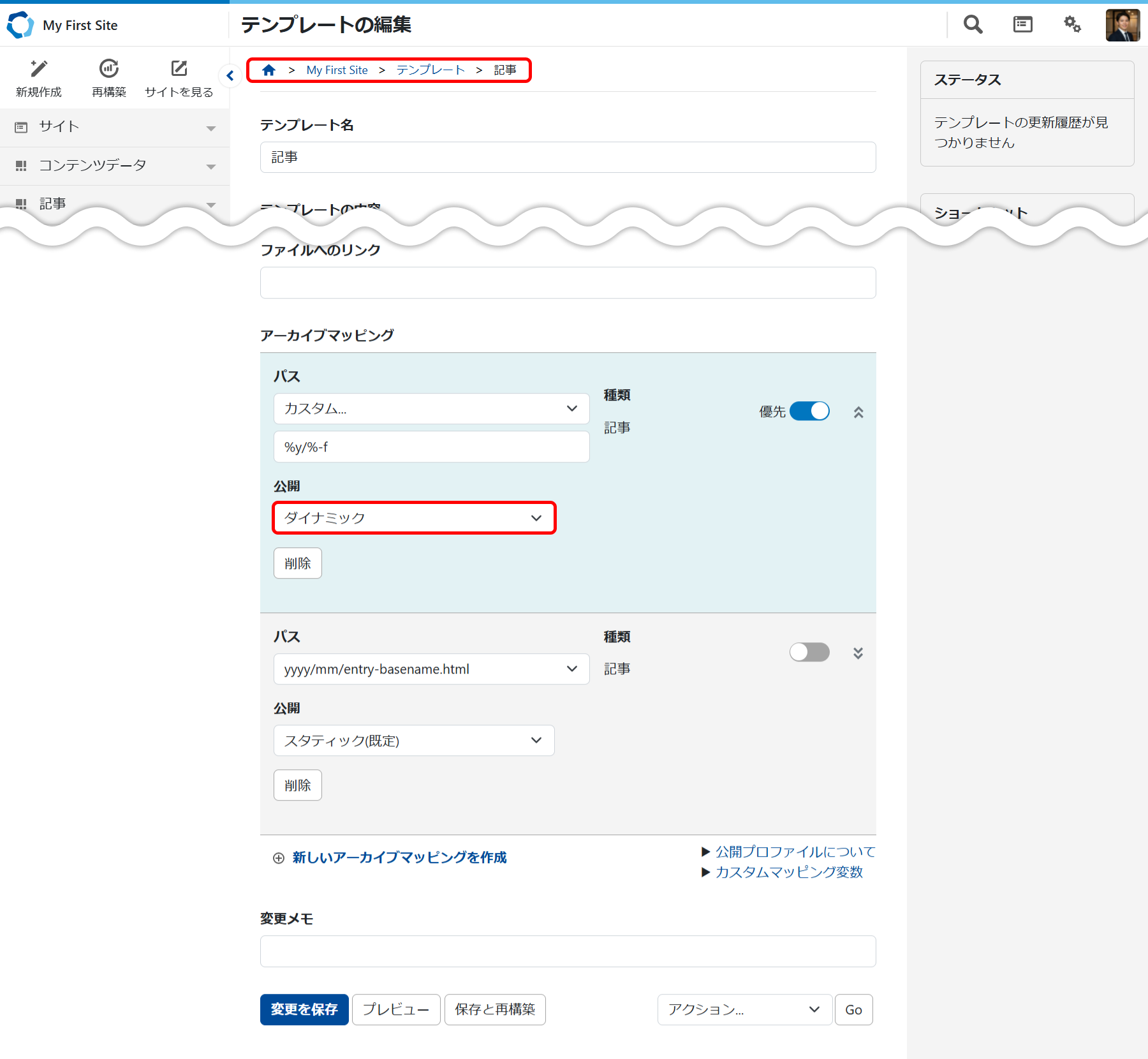
Task: Click the search magnifier icon
Action: pyautogui.click(x=973, y=25)
